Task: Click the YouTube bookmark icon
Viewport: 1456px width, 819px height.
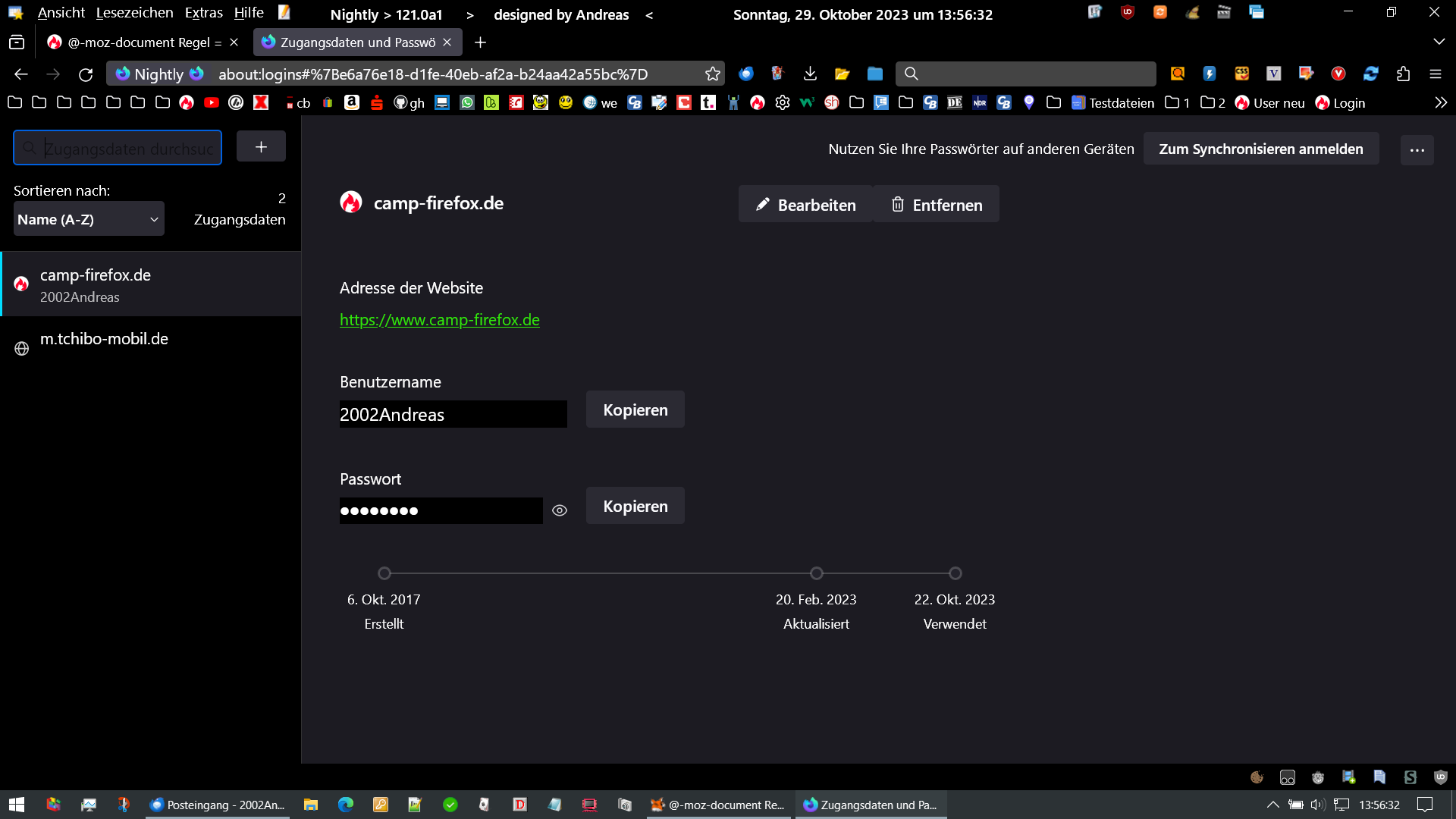Action: [212, 102]
